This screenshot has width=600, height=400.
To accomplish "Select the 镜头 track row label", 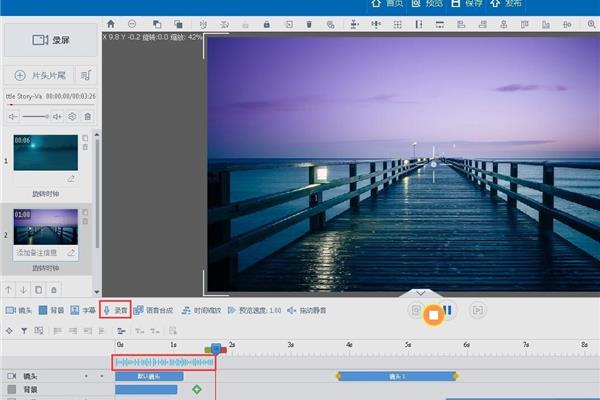I will pos(31,377).
